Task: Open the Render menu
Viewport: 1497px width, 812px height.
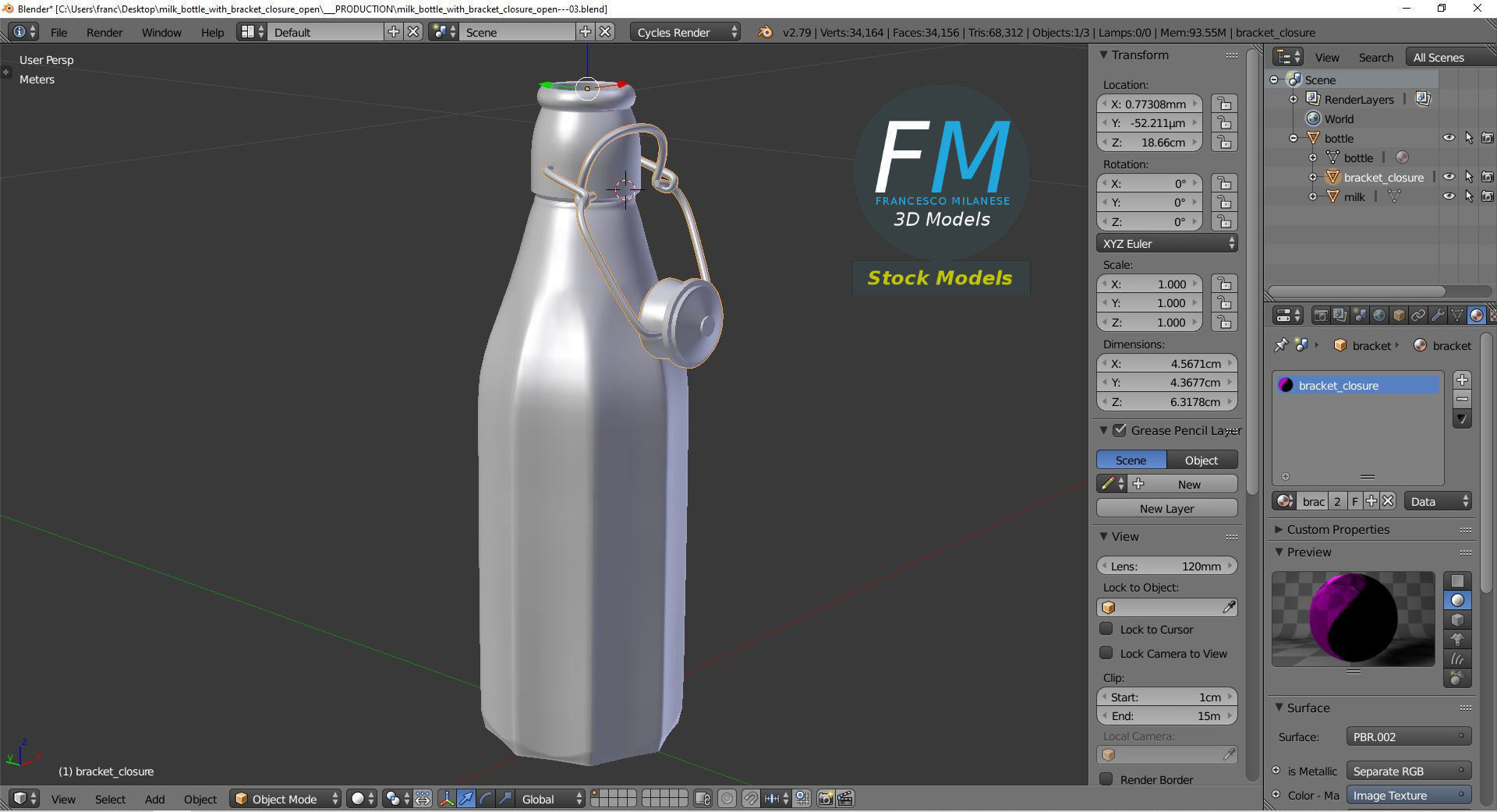Action: coord(104,32)
